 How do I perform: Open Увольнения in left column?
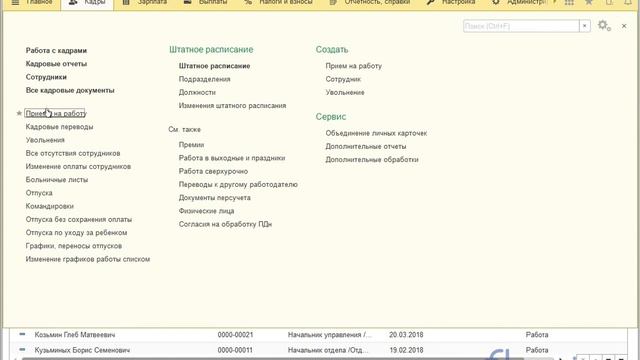45,140
